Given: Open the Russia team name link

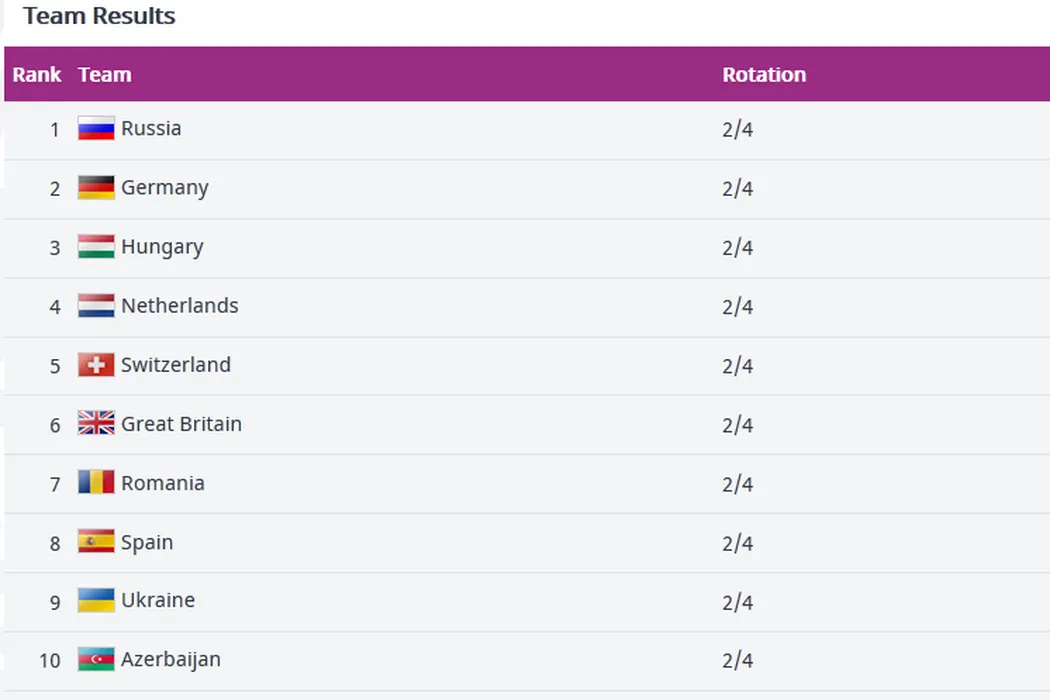Looking at the screenshot, I should (151, 129).
